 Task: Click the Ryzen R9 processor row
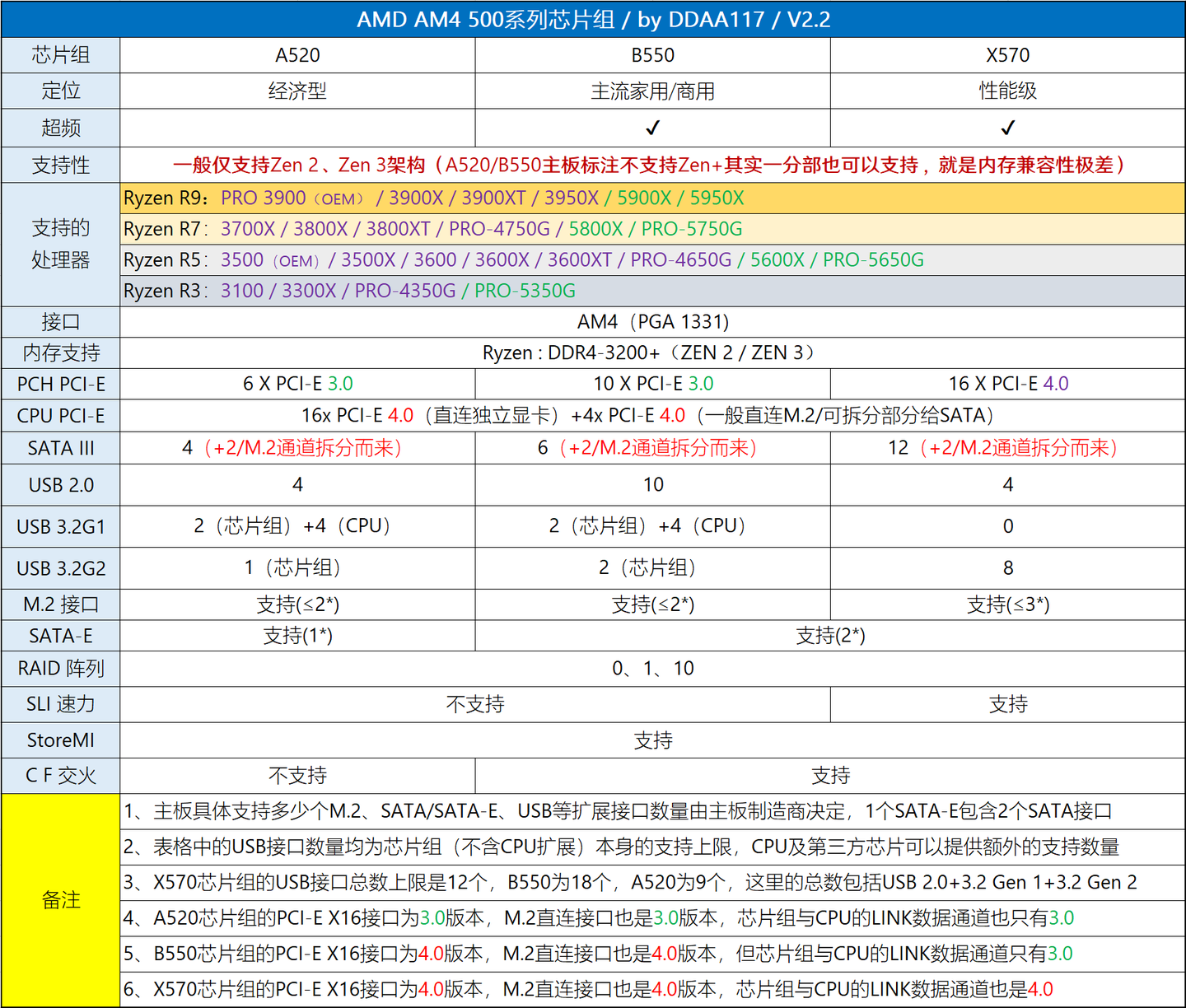click(652, 198)
